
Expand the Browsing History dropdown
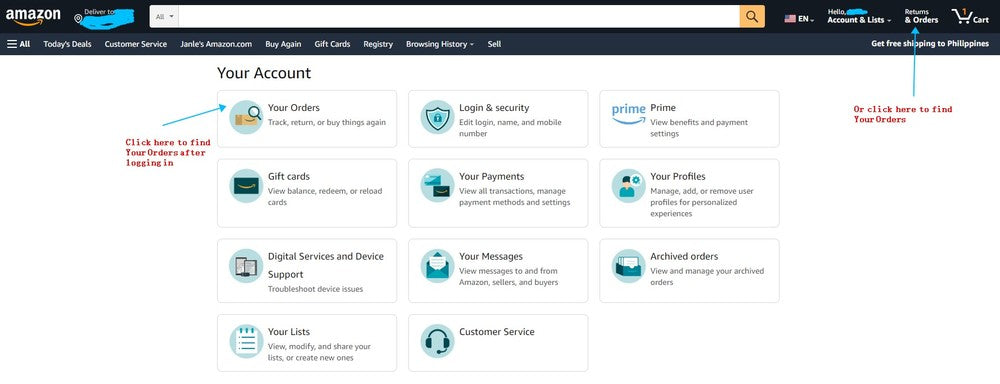440,44
